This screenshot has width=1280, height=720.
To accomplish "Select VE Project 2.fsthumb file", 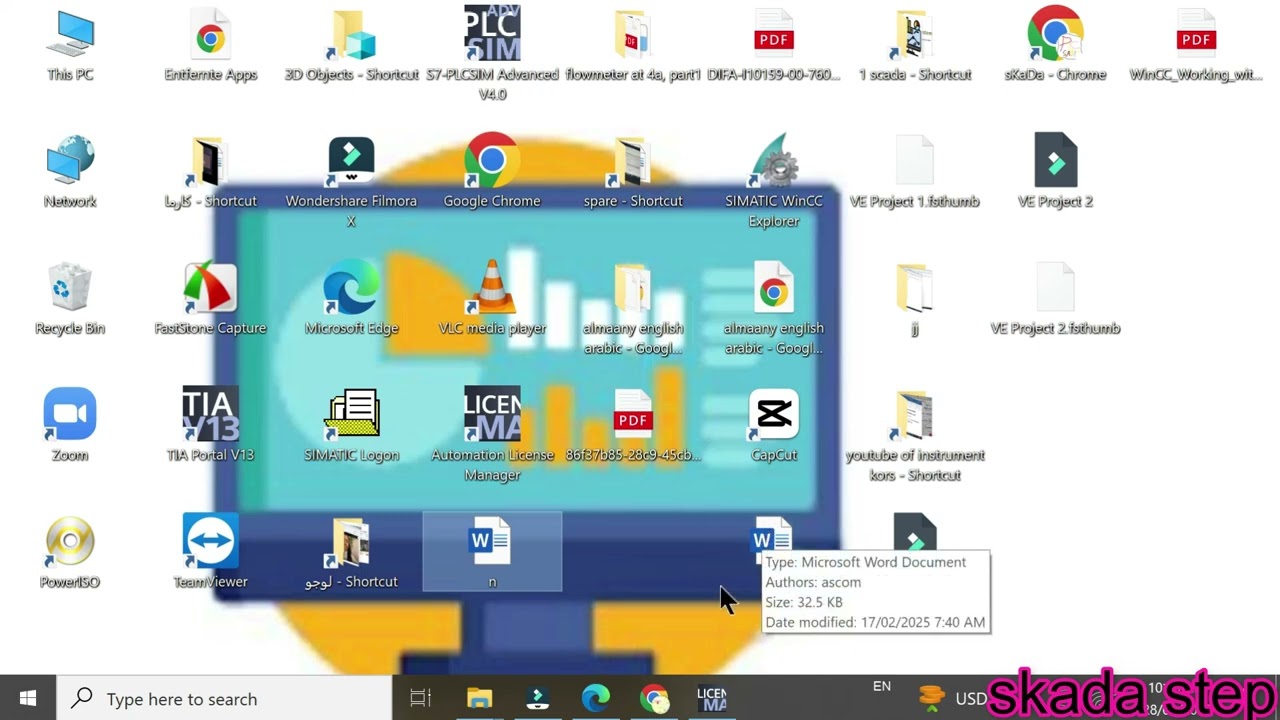I will (1055, 299).
